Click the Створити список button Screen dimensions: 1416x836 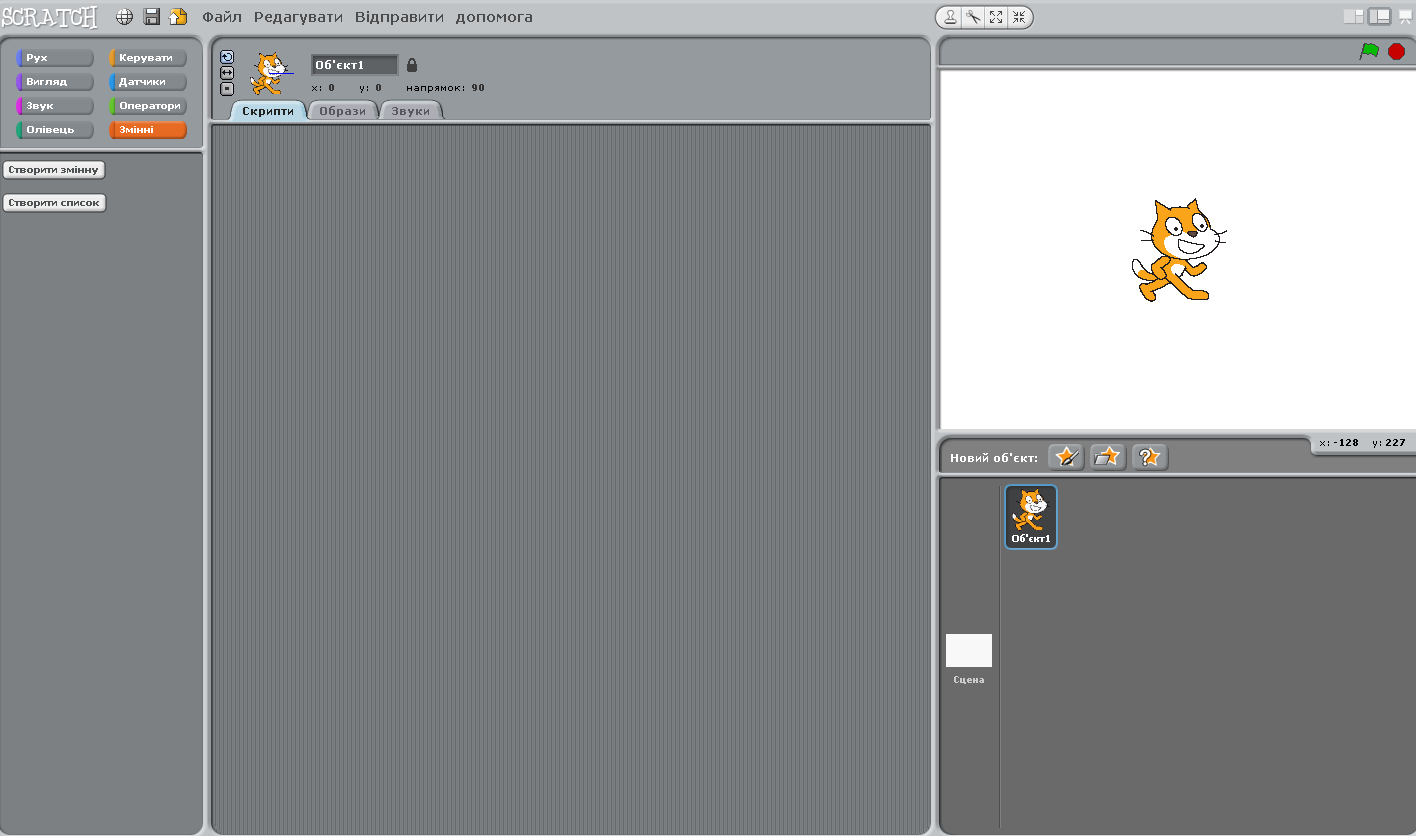click(54, 203)
